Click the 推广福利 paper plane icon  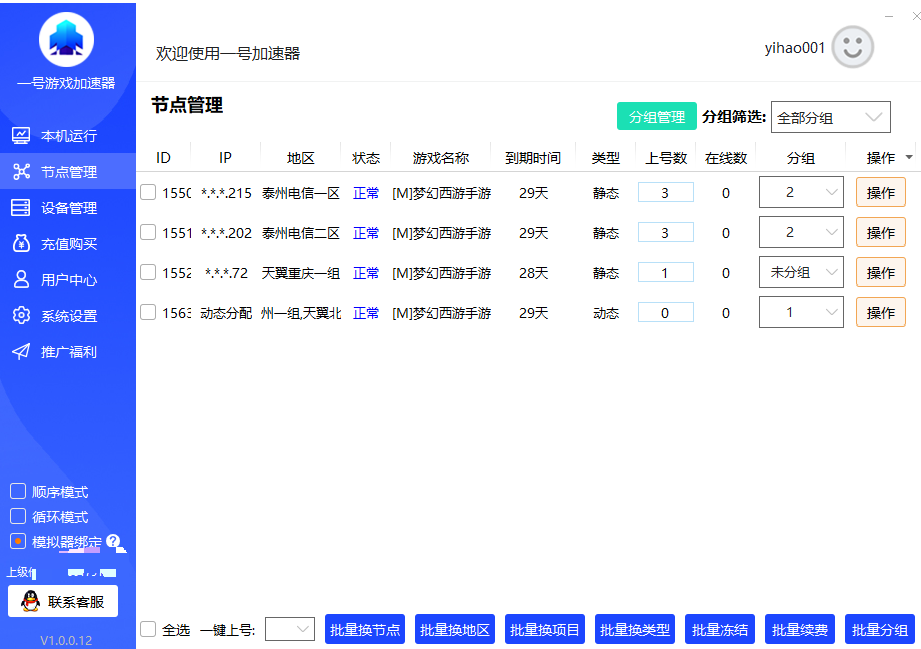[x=21, y=352]
